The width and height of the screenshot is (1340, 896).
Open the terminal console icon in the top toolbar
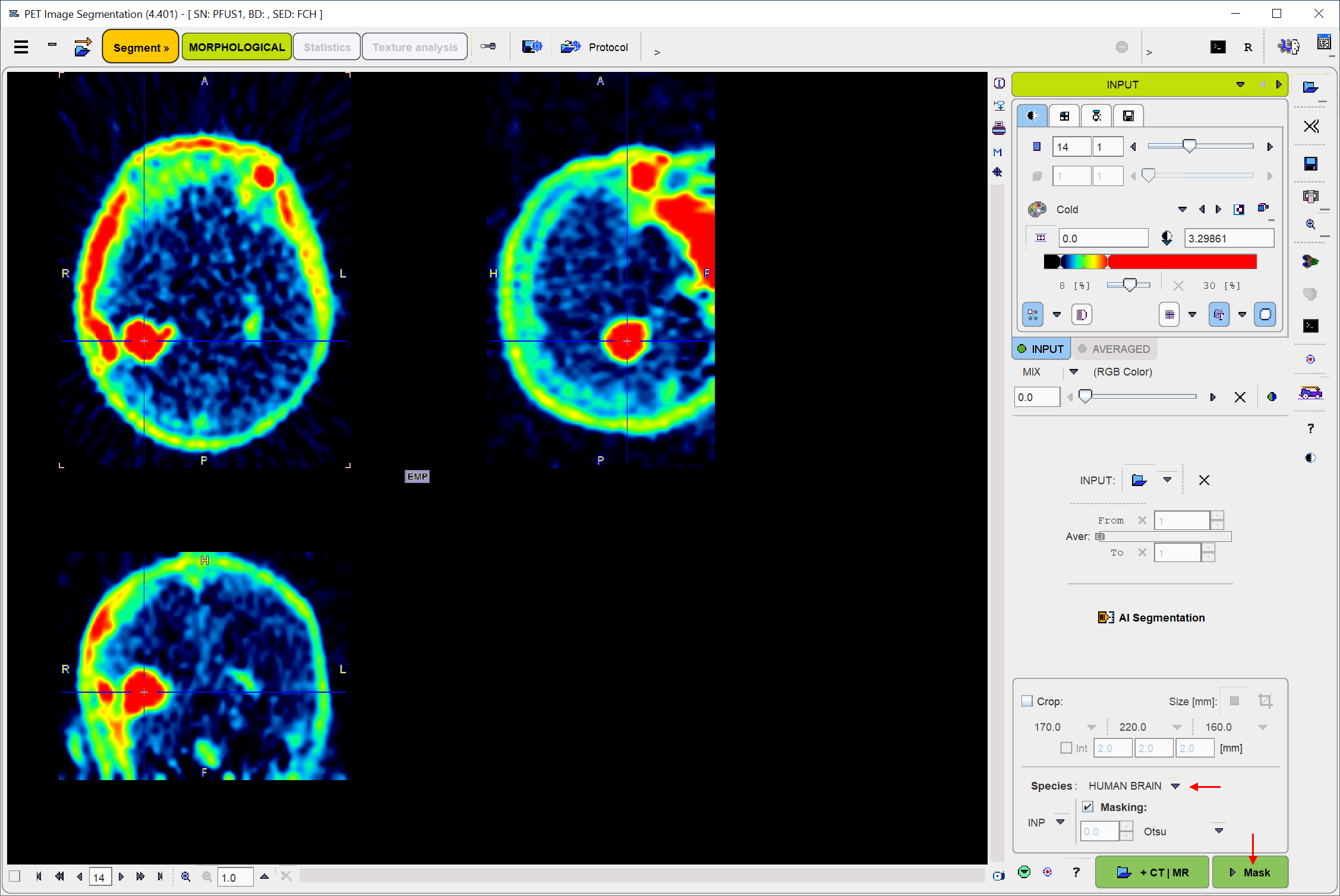[1218, 47]
